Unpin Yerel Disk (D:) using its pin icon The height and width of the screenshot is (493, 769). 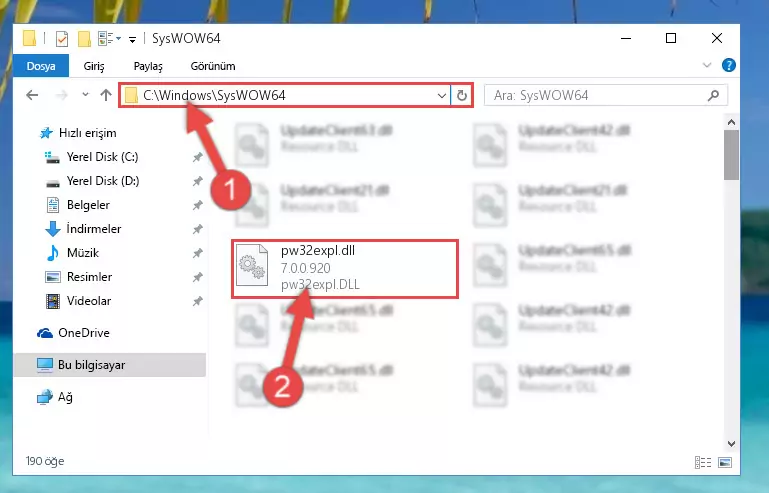tap(197, 182)
